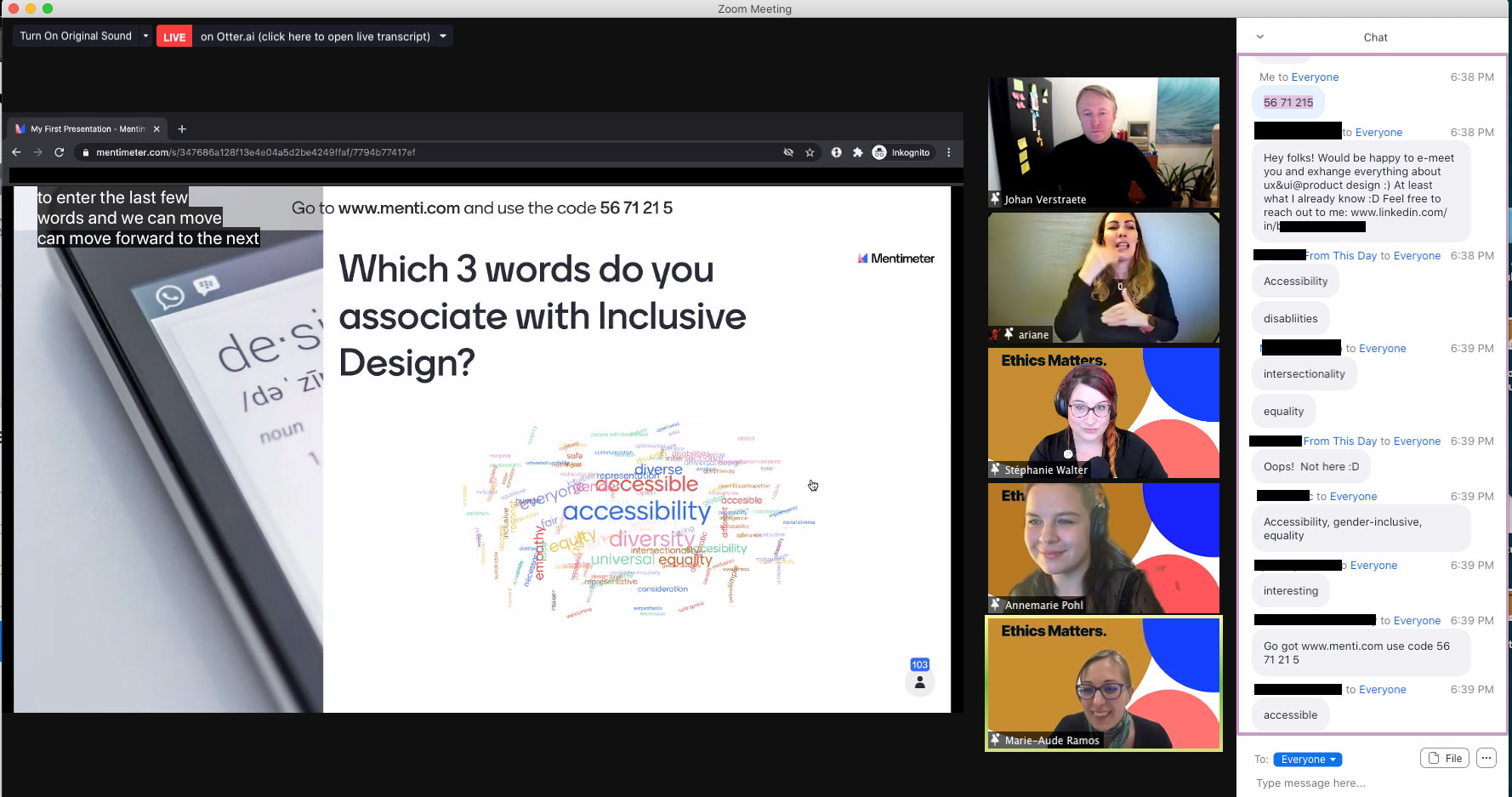Click the 56 71 215 chat message
1512x797 pixels.
point(1287,102)
